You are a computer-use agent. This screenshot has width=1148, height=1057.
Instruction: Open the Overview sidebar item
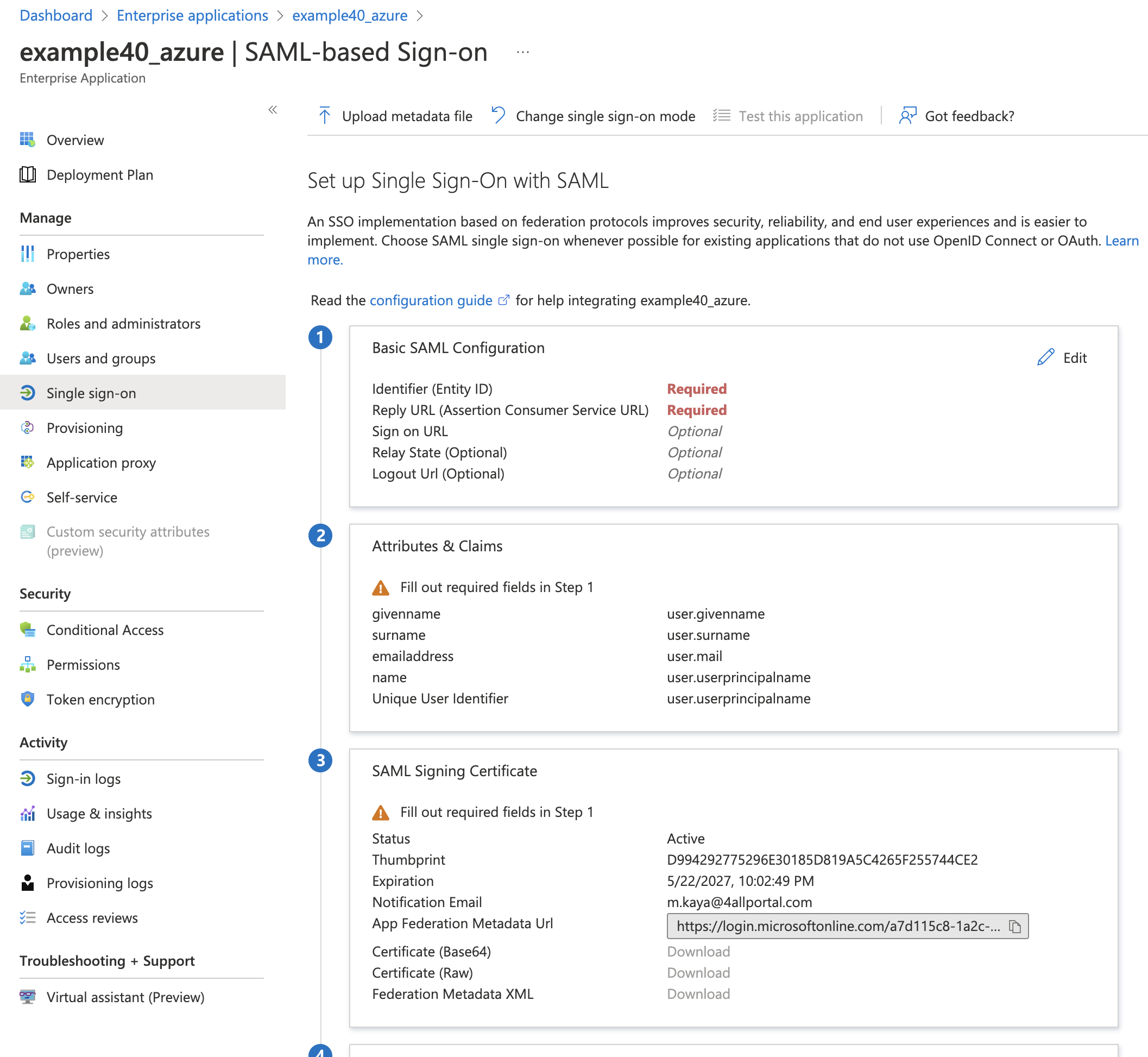(x=75, y=140)
